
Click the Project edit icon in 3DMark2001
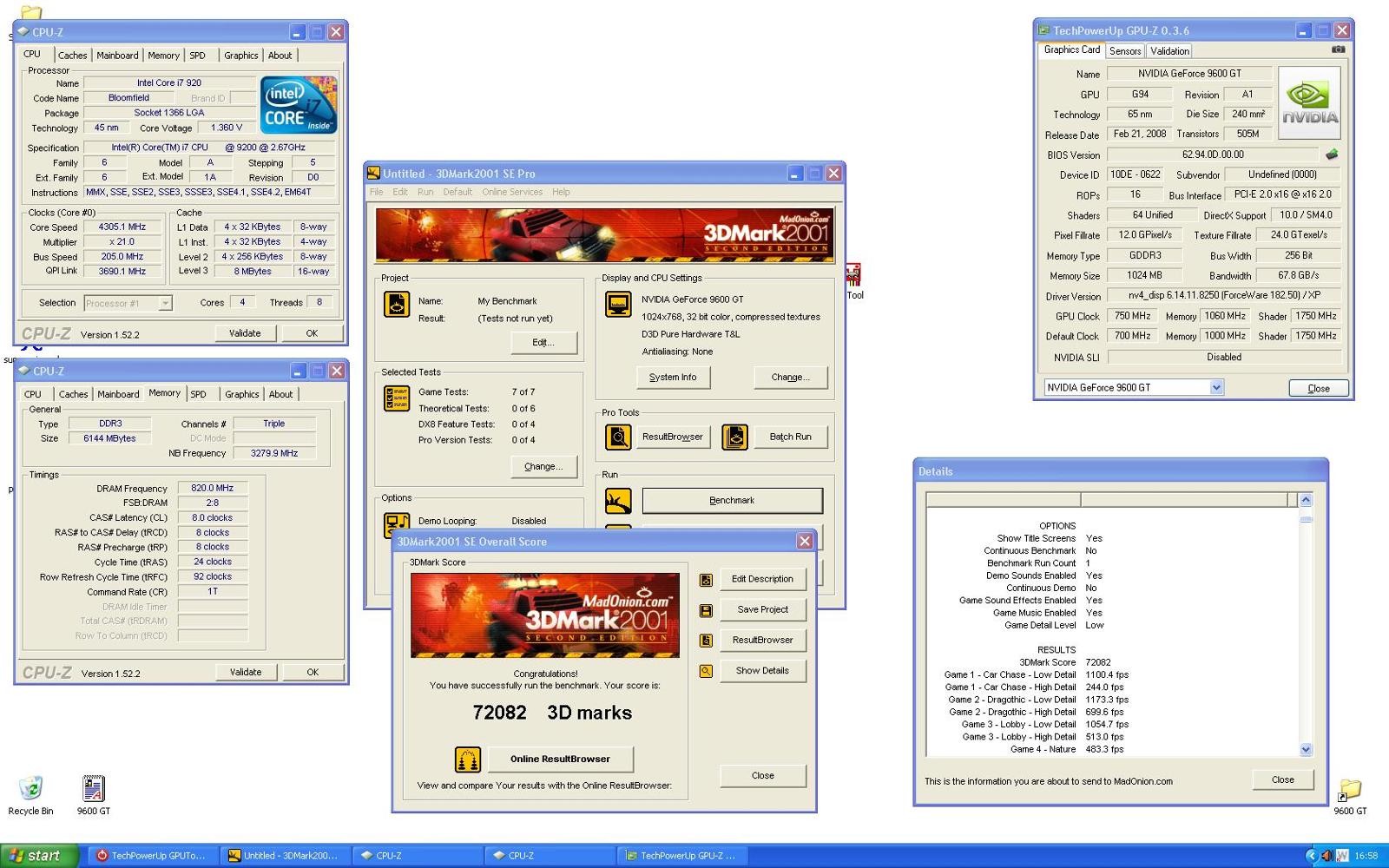click(x=397, y=304)
